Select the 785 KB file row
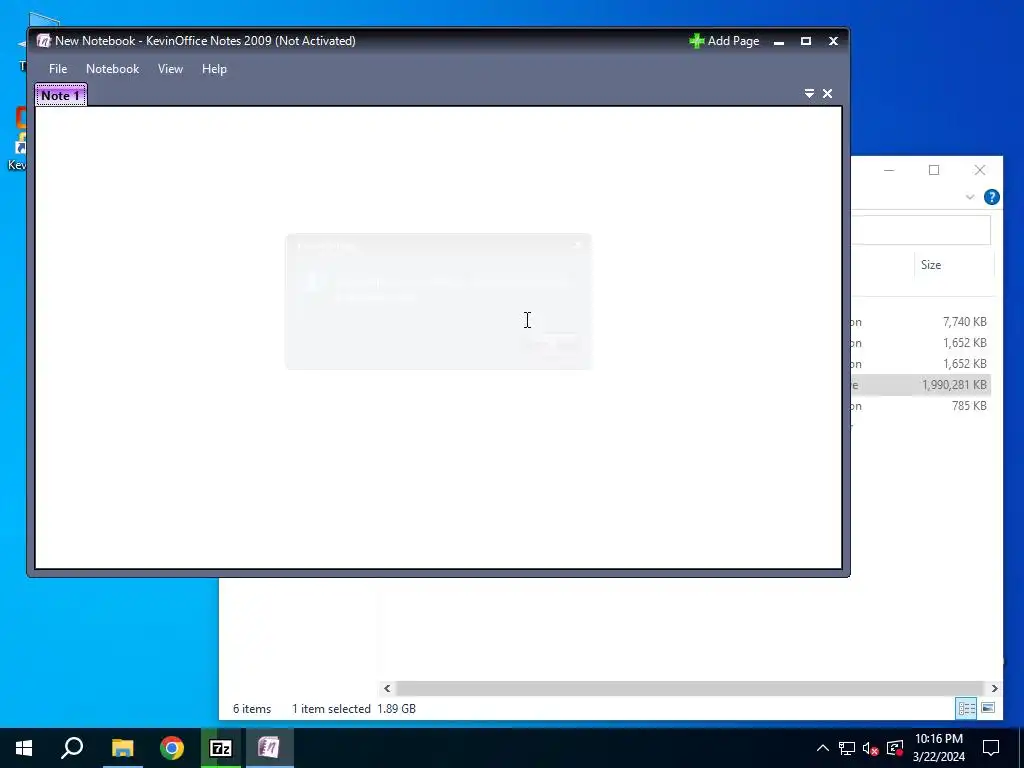This screenshot has width=1024, height=768. point(921,406)
